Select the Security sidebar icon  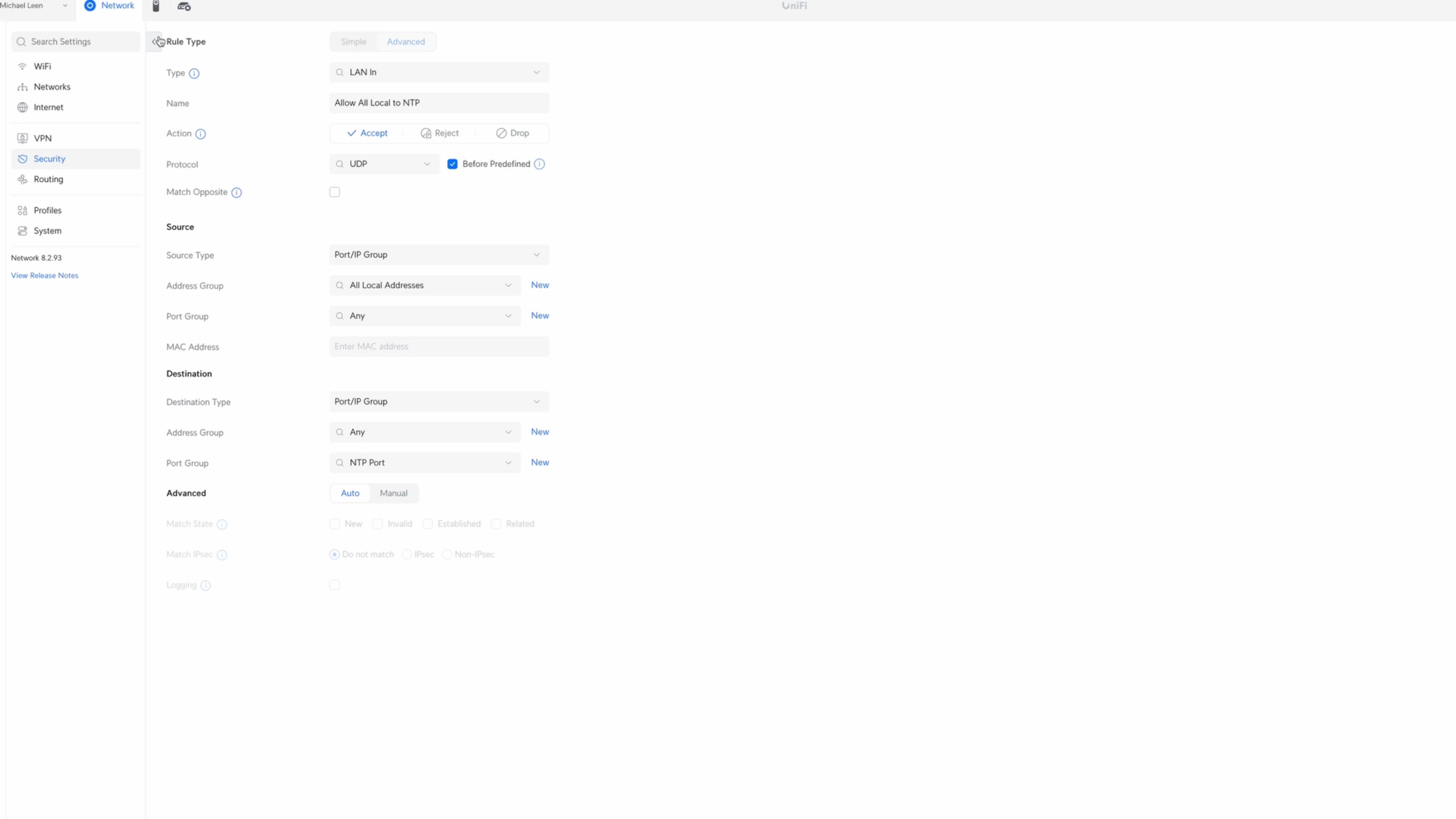[22, 158]
